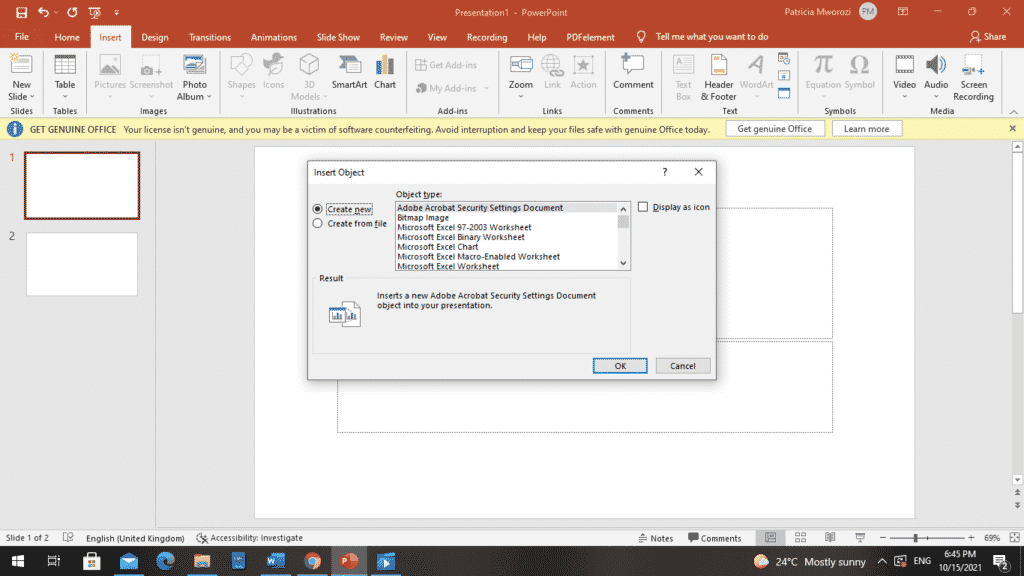Viewport: 1024px width, 576px height.
Task: Add a Comment from the ribbon
Action: (x=633, y=73)
